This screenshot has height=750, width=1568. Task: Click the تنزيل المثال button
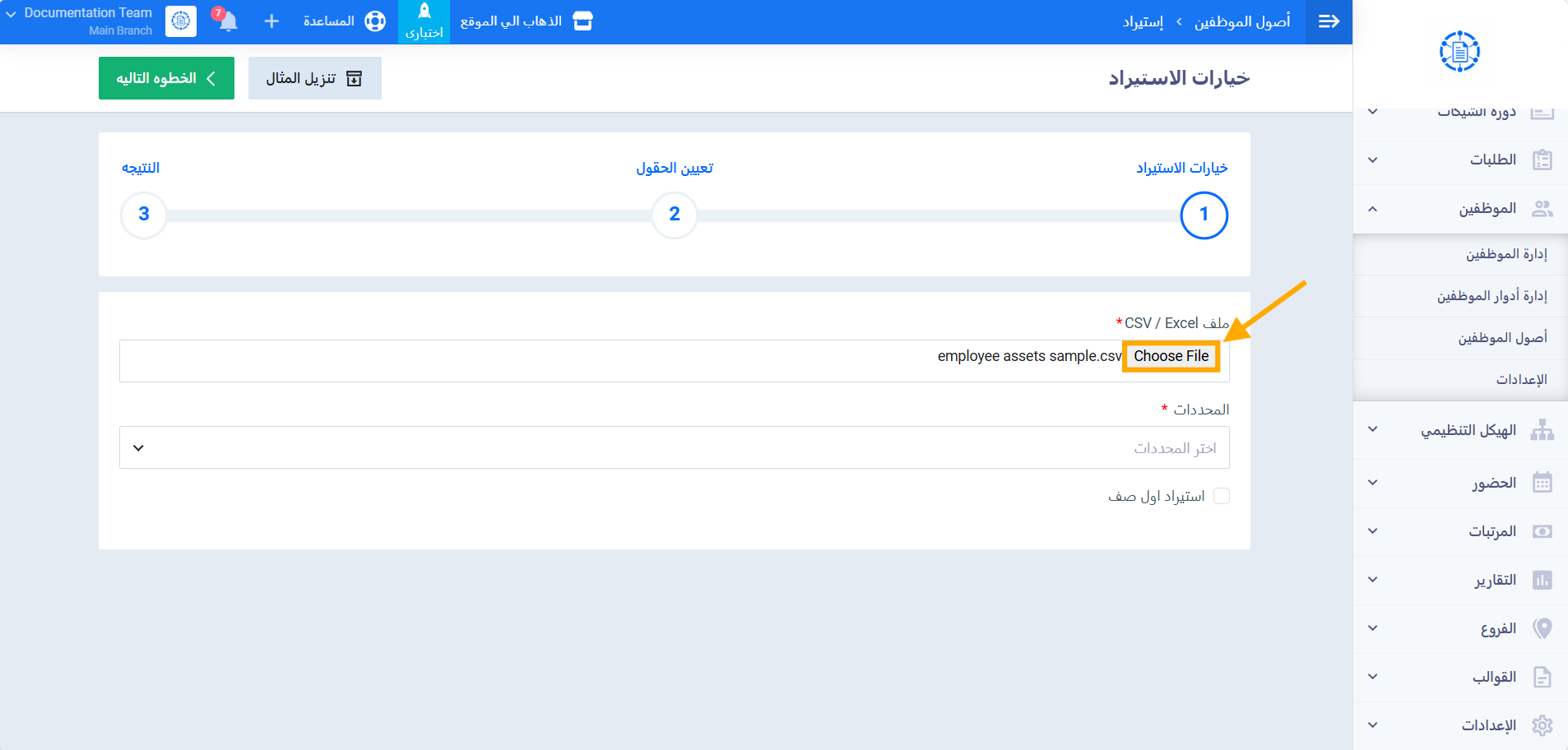[x=315, y=78]
